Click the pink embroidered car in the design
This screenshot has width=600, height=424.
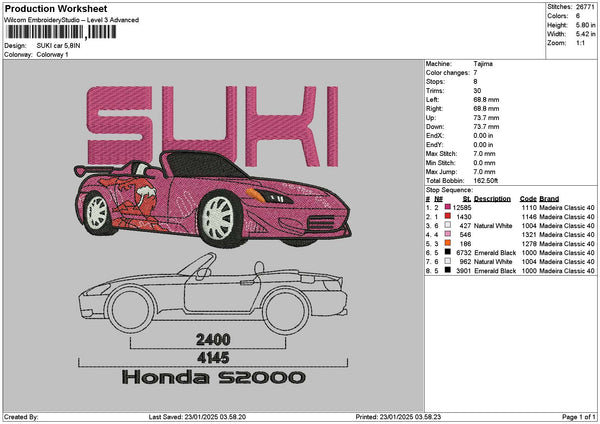coord(213,199)
